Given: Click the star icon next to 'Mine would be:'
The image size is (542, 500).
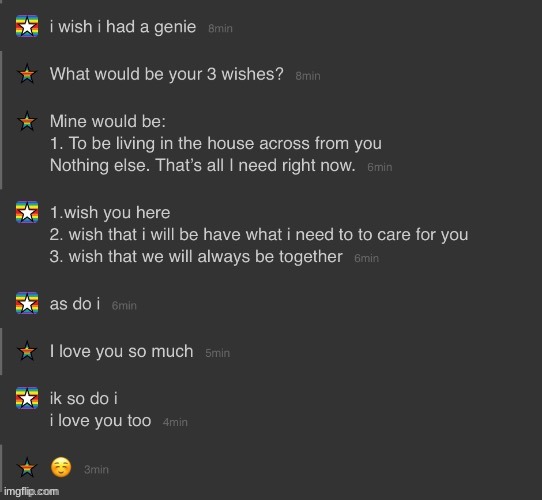Looking at the screenshot, I should click(x=27, y=121).
